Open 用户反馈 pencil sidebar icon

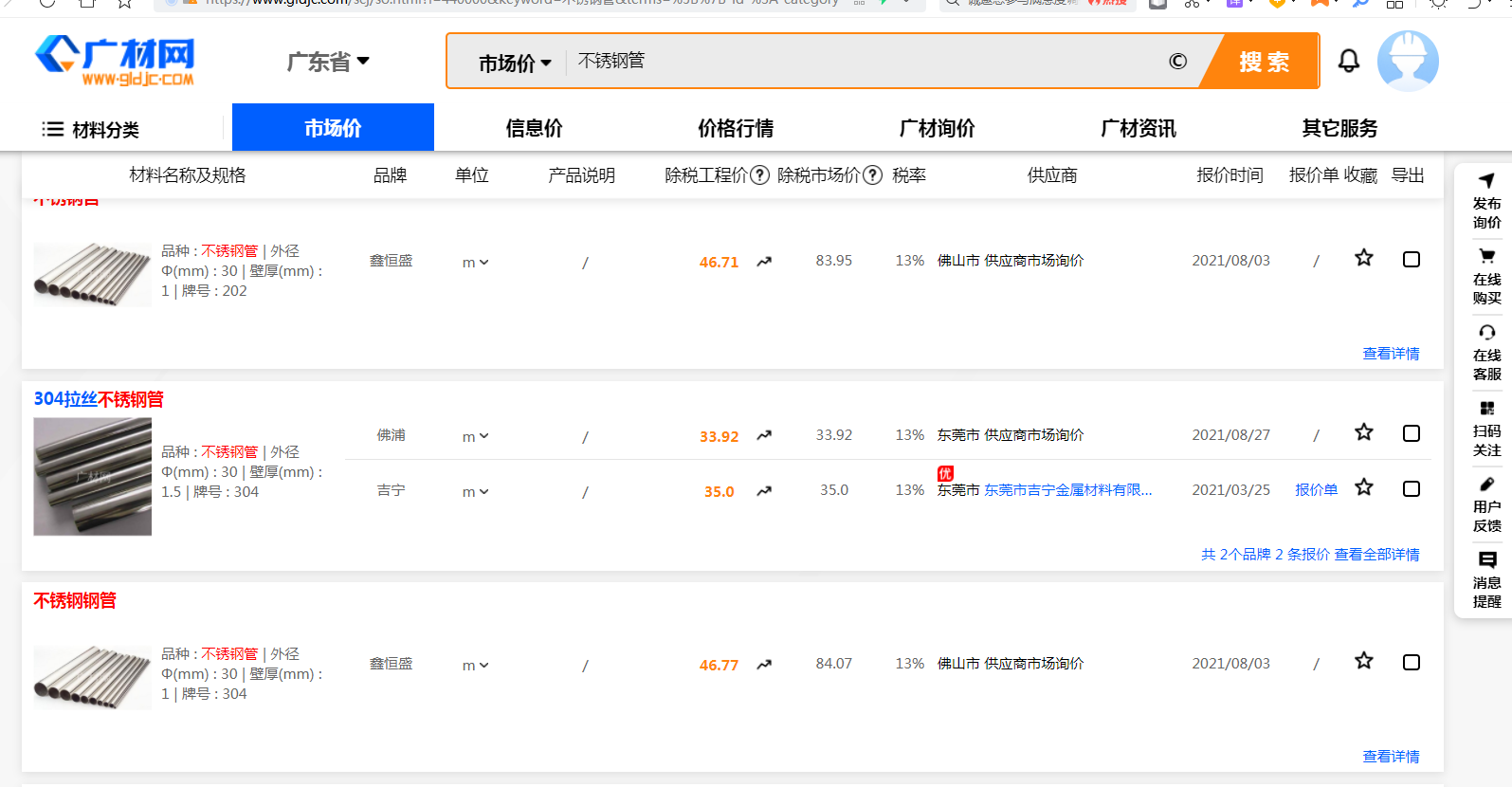[1486, 484]
